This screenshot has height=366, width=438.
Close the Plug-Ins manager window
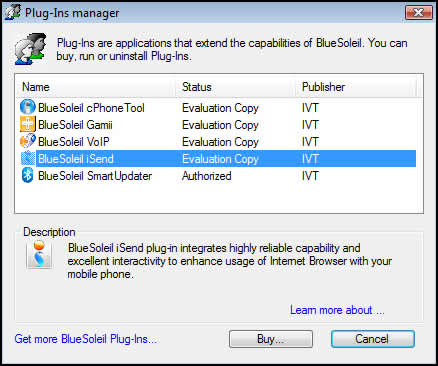coord(419,13)
